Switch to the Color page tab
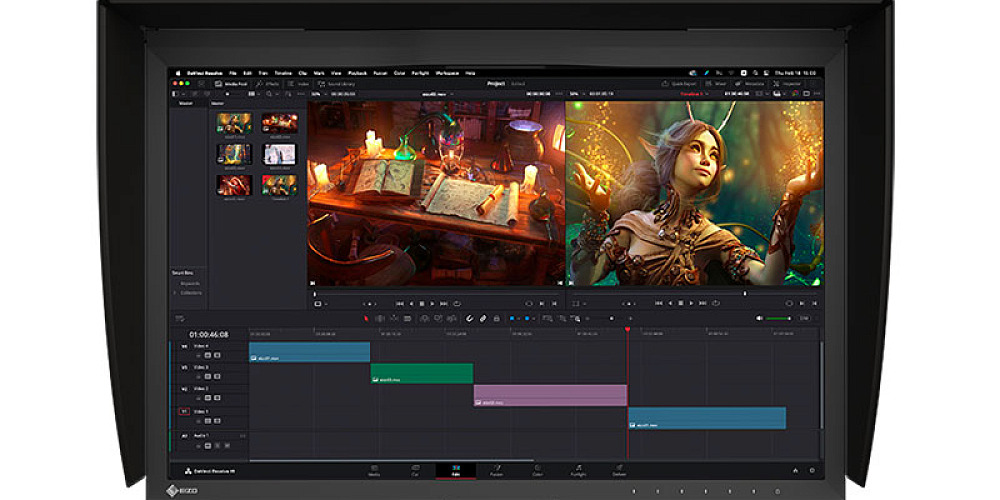This screenshot has height=500, width=1000. 537,471
